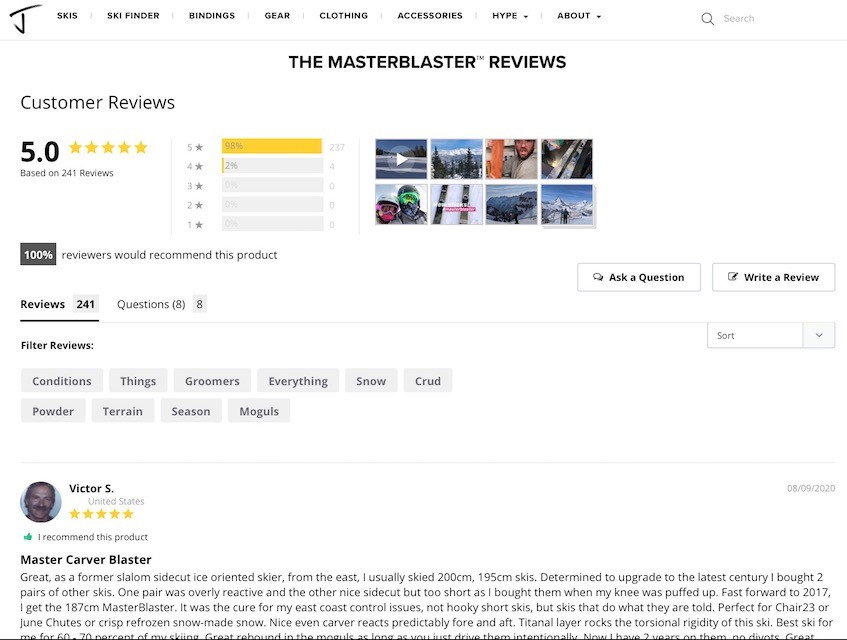Enable the Terrain filter tag

click(123, 411)
